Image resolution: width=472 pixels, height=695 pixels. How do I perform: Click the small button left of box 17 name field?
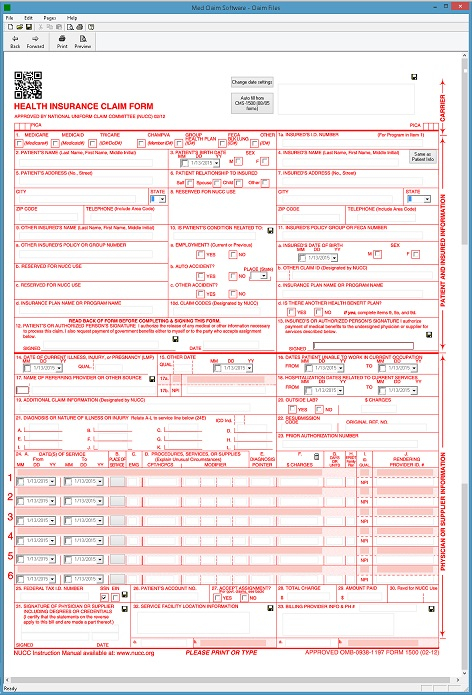tap(22, 390)
